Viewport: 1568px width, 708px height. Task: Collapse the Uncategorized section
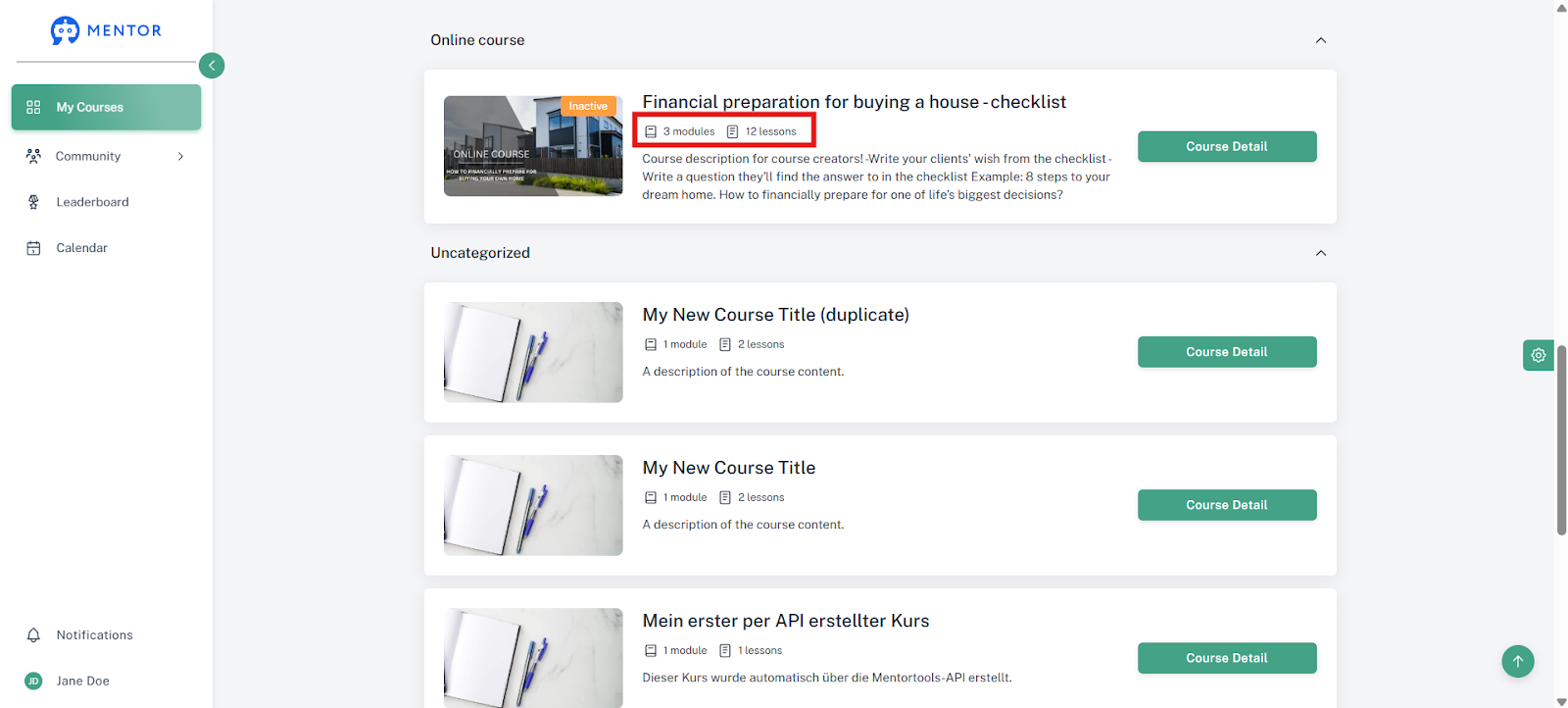pyautogui.click(x=1320, y=253)
